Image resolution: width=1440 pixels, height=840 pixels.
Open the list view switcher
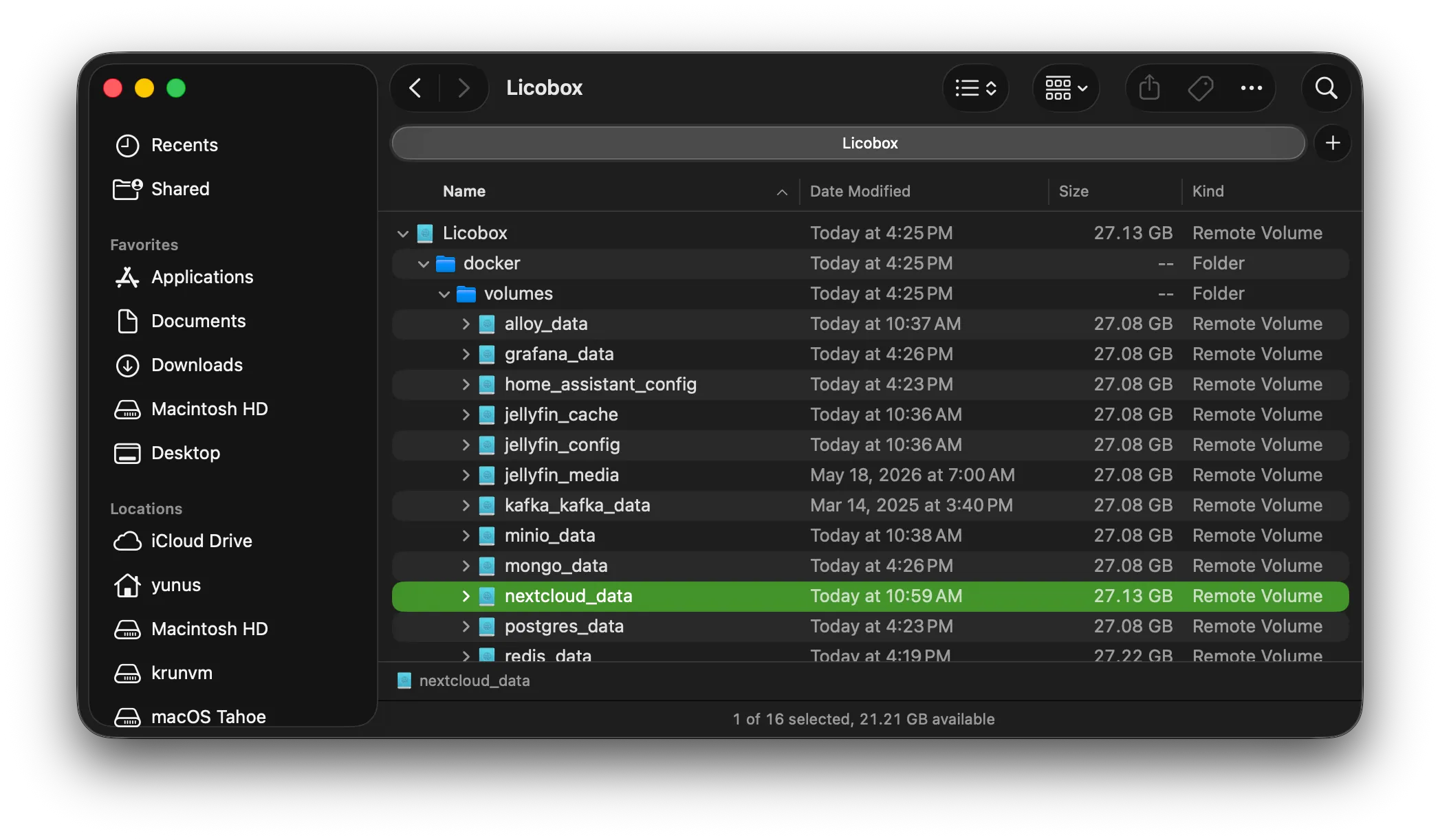975,88
